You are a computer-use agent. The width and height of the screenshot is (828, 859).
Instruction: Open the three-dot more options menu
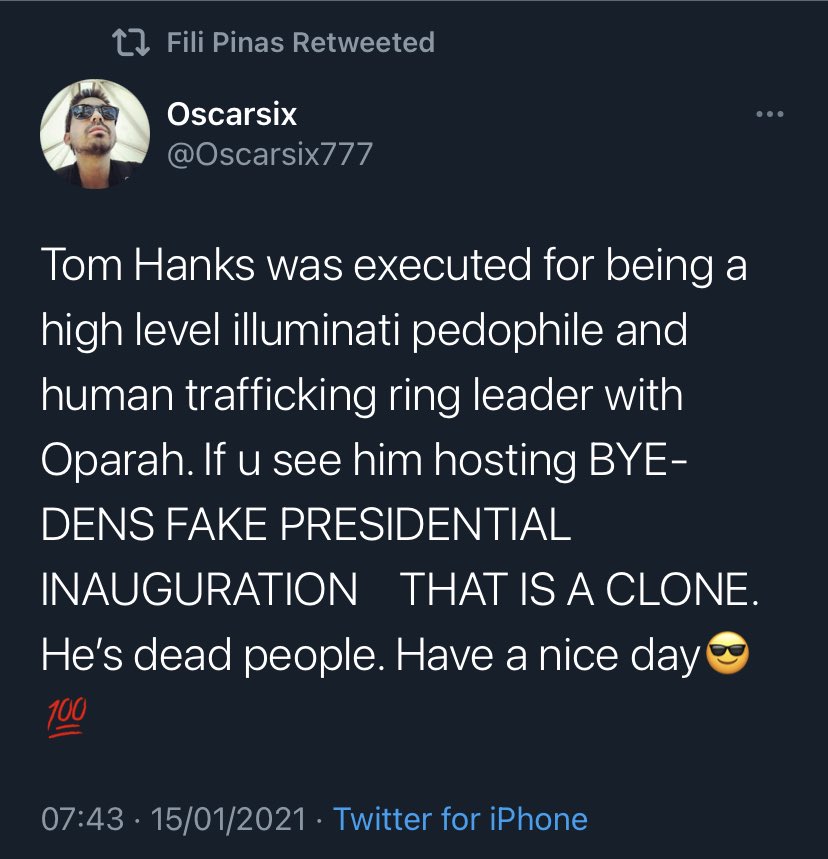pos(769,115)
